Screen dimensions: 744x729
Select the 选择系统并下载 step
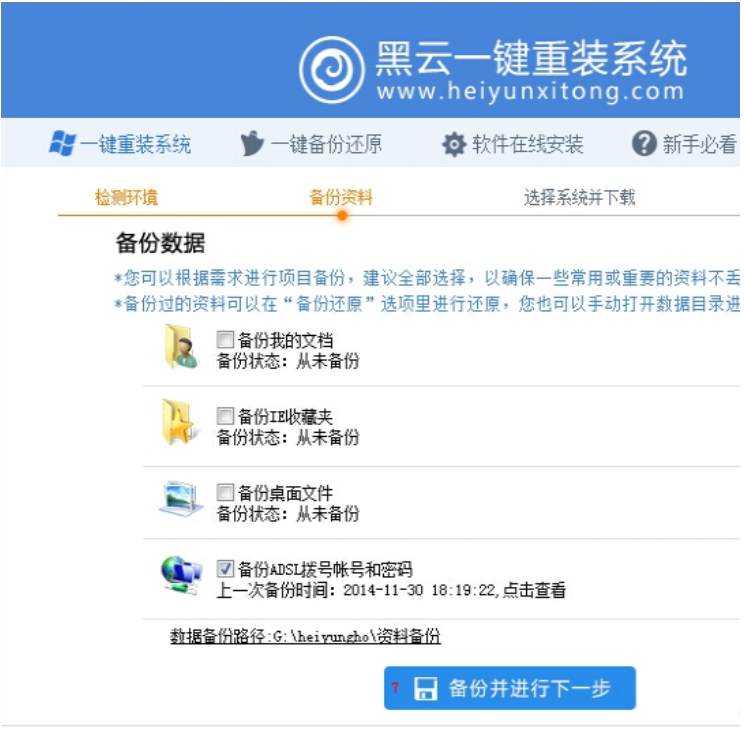pyautogui.click(x=579, y=197)
